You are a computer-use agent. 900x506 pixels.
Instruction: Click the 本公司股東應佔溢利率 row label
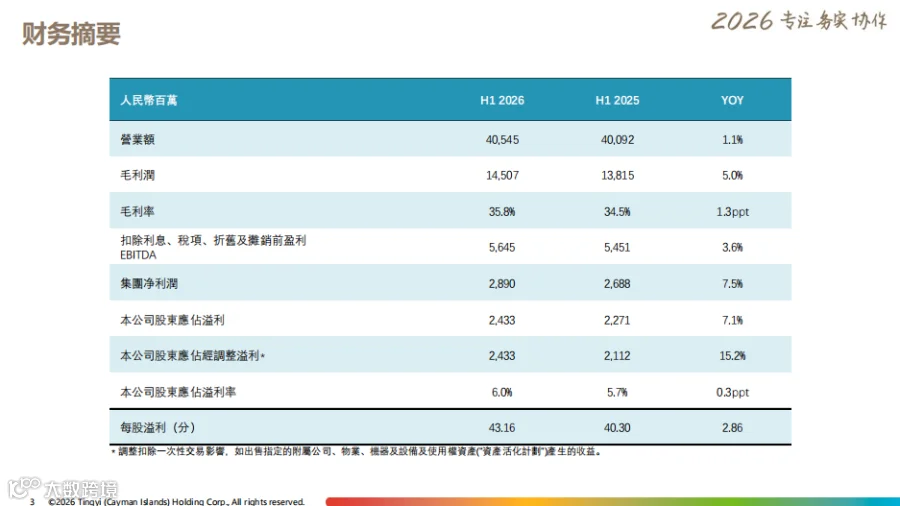pyautogui.click(x=178, y=392)
